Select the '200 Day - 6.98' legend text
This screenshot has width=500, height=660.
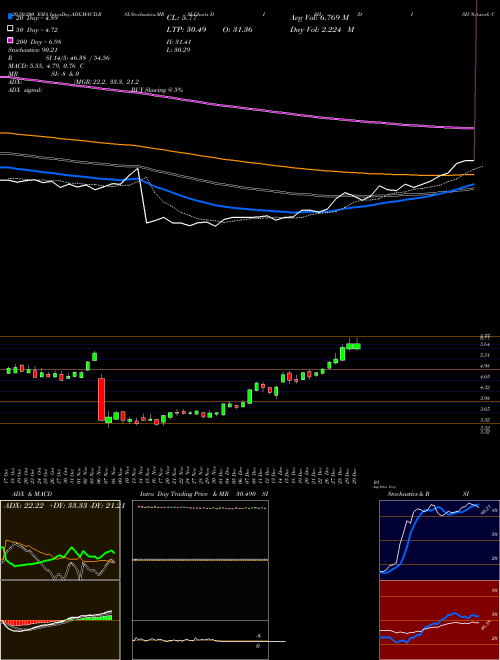(x=39, y=42)
